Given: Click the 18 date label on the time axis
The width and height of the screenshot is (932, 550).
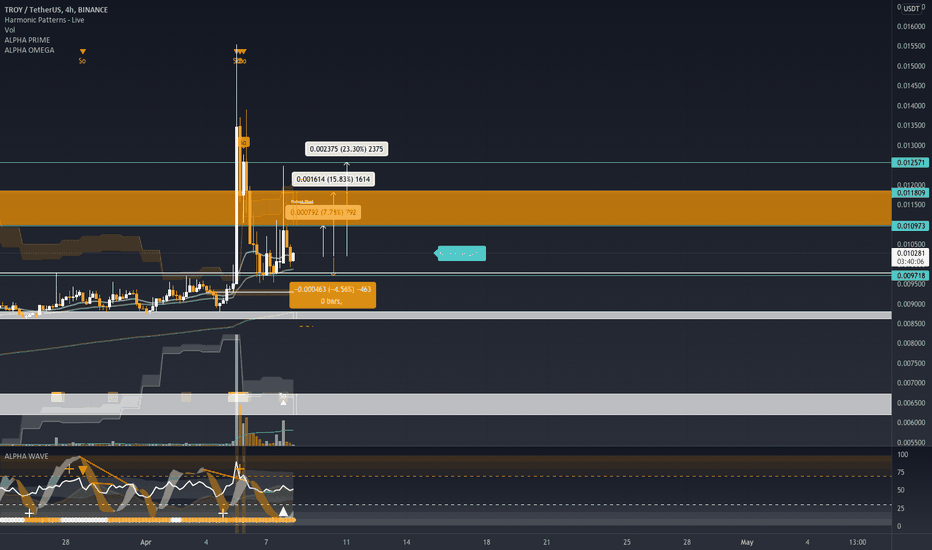Looking at the screenshot, I should pos(486,542).
